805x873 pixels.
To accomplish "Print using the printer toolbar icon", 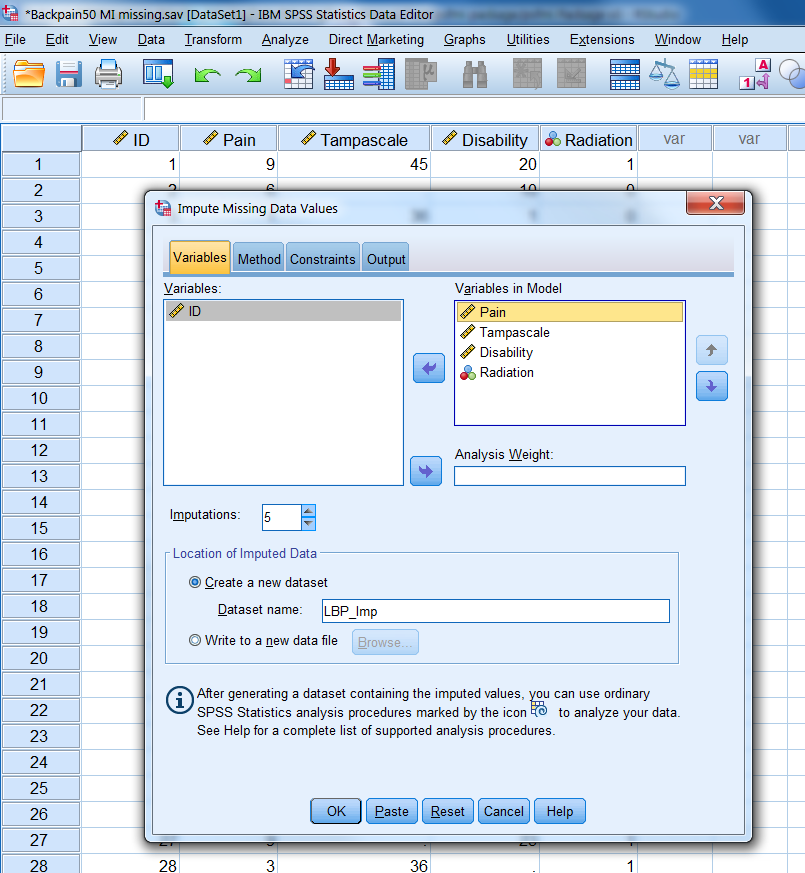I will click(108, 74).
